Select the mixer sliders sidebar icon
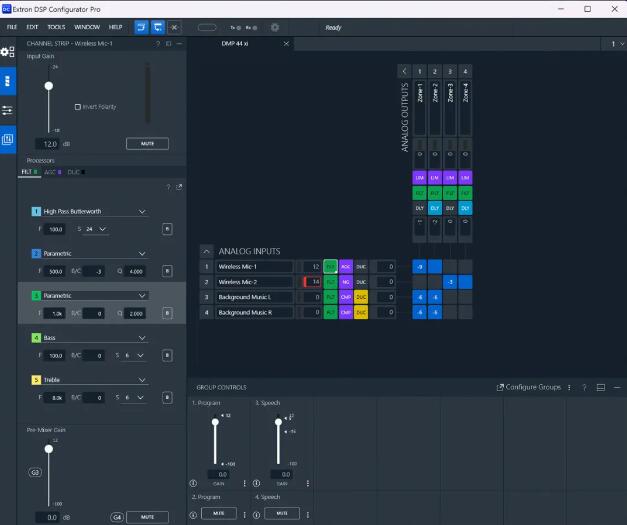This screenshot has width=627, height=525. 8,110
